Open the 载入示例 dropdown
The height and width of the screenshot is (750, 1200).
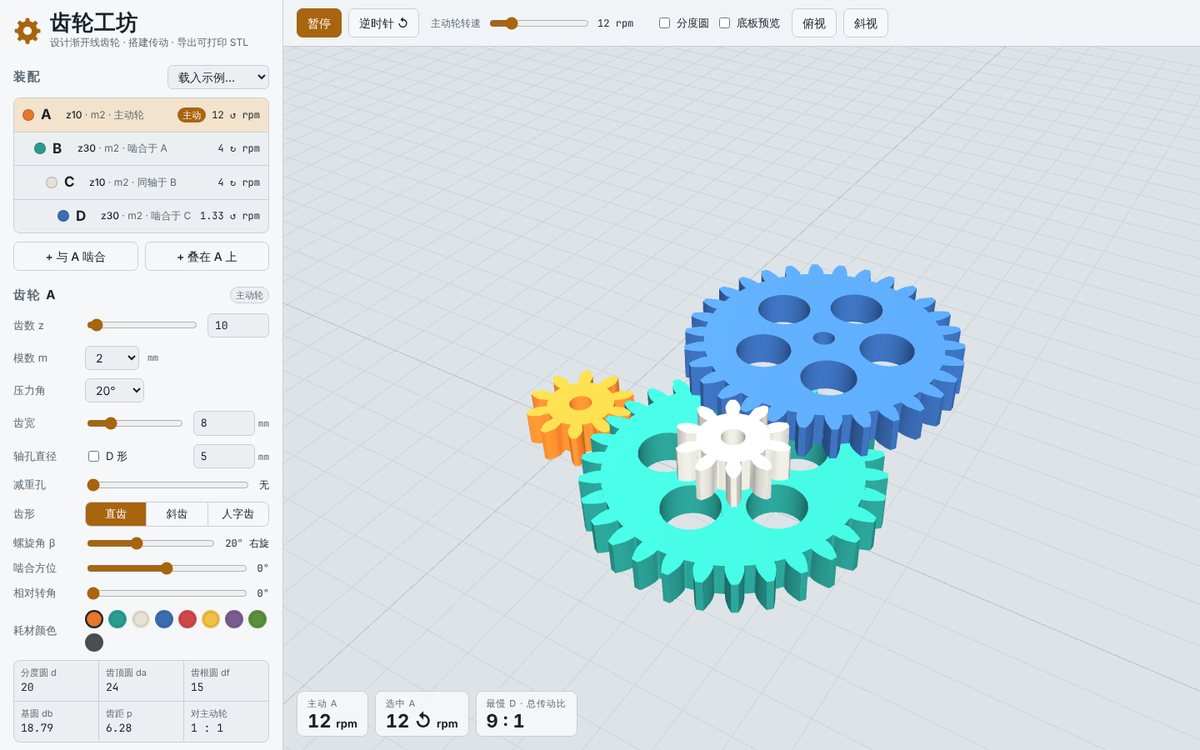click(218, 77)
